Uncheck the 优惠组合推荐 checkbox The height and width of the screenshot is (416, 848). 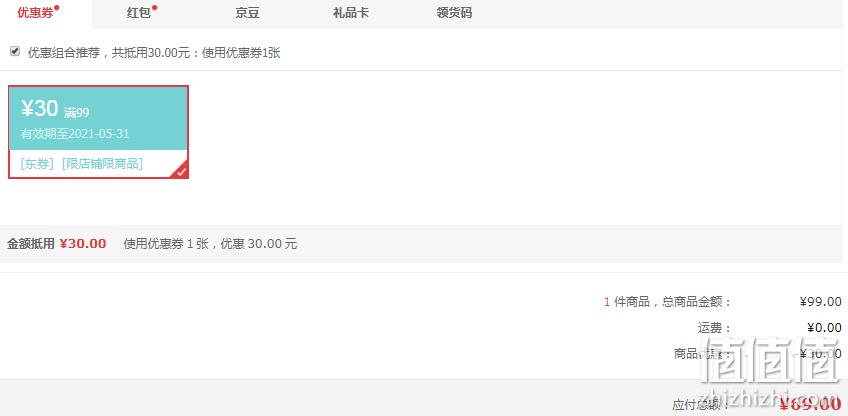pyautogui.click(x=15, y=51)
